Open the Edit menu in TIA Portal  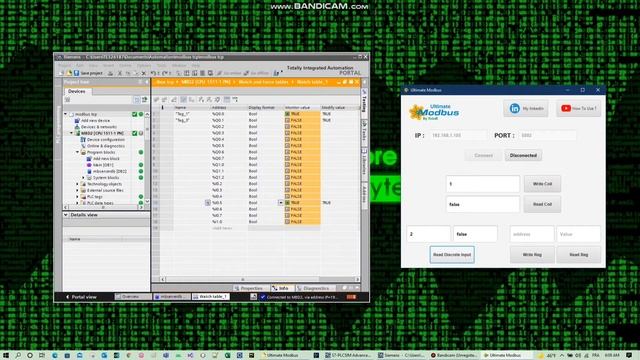80,65
